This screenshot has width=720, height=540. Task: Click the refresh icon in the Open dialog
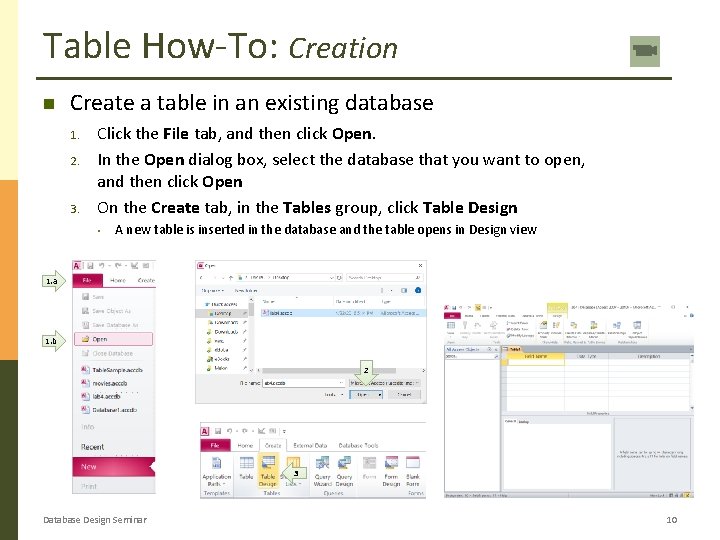[x=339, y=277]
